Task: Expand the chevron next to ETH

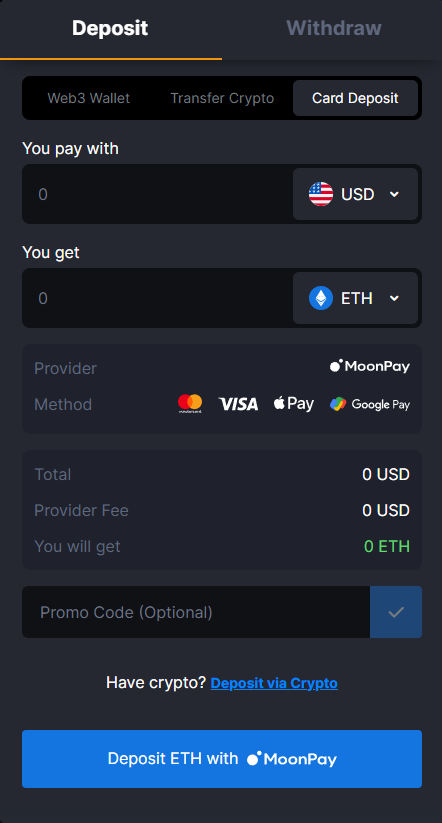Action: tap(394, 298)
